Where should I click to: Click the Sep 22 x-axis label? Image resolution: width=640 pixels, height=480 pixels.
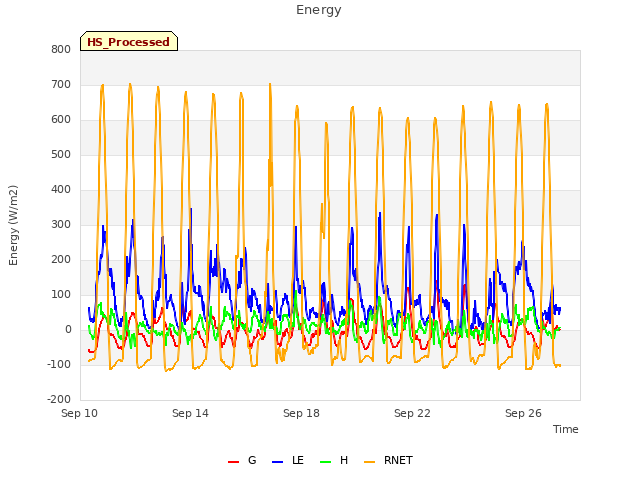[412, 413]
